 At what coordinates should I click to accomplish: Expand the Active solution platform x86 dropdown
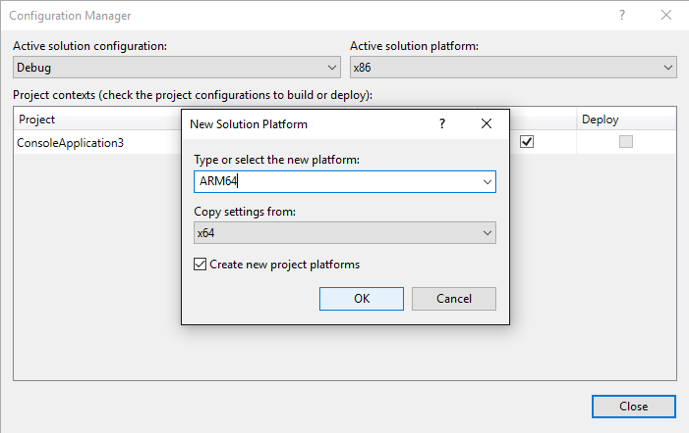(513, 68)
